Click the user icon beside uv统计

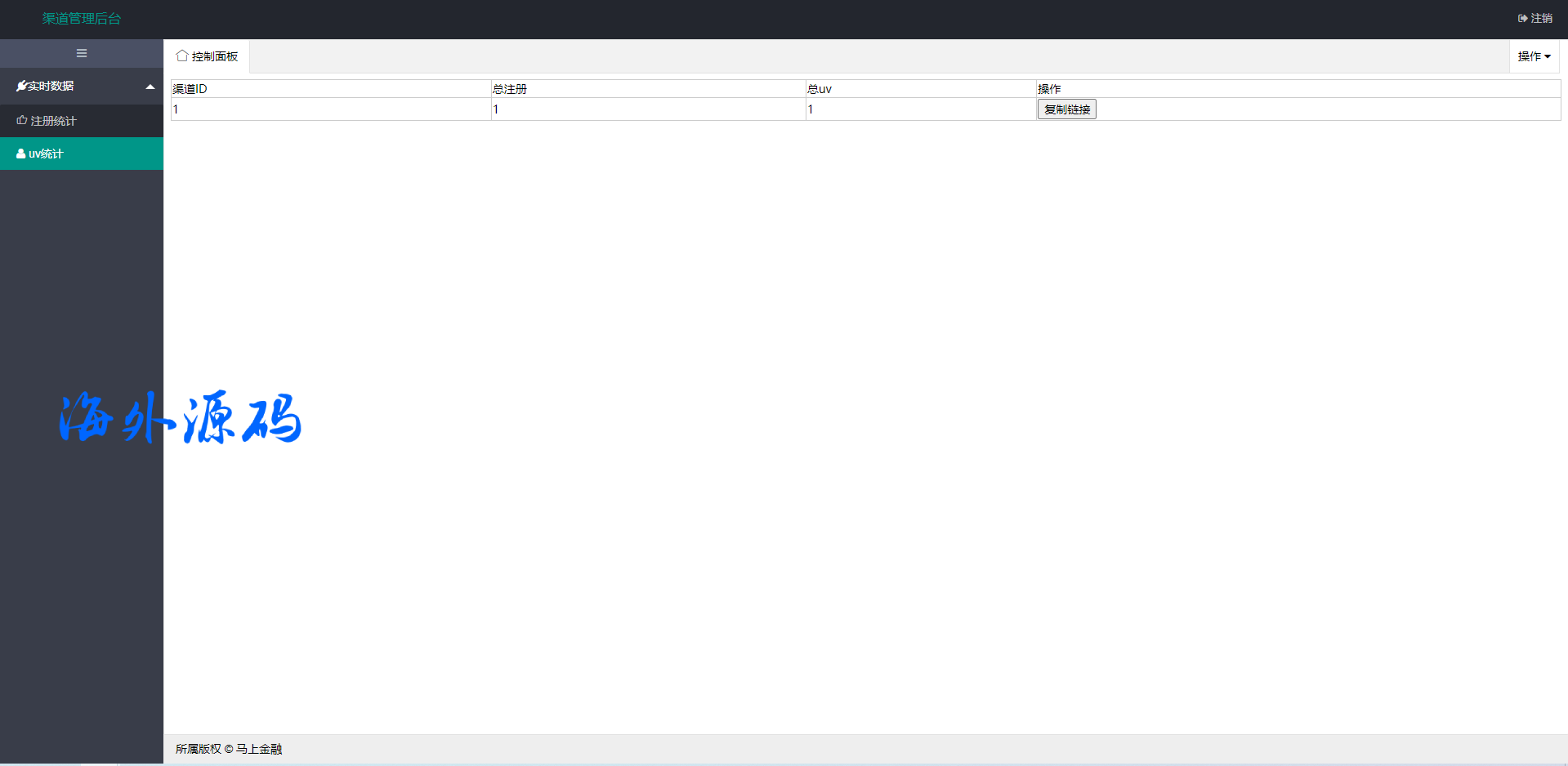point(21,154)
